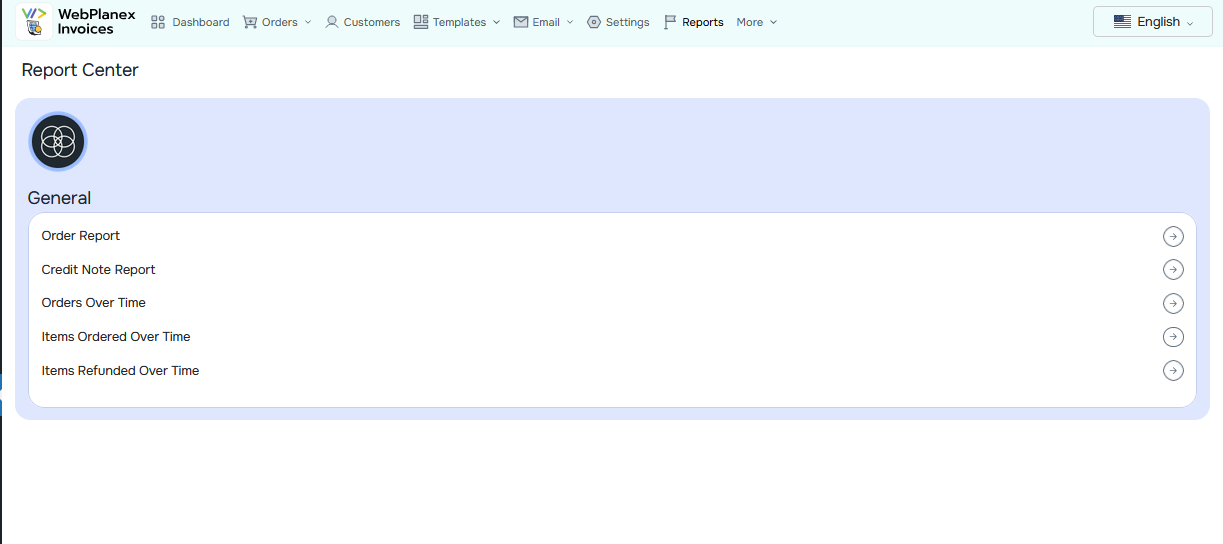Open the Customers page
Screen dimensions: 1223x544
click(x=362, y=22)
